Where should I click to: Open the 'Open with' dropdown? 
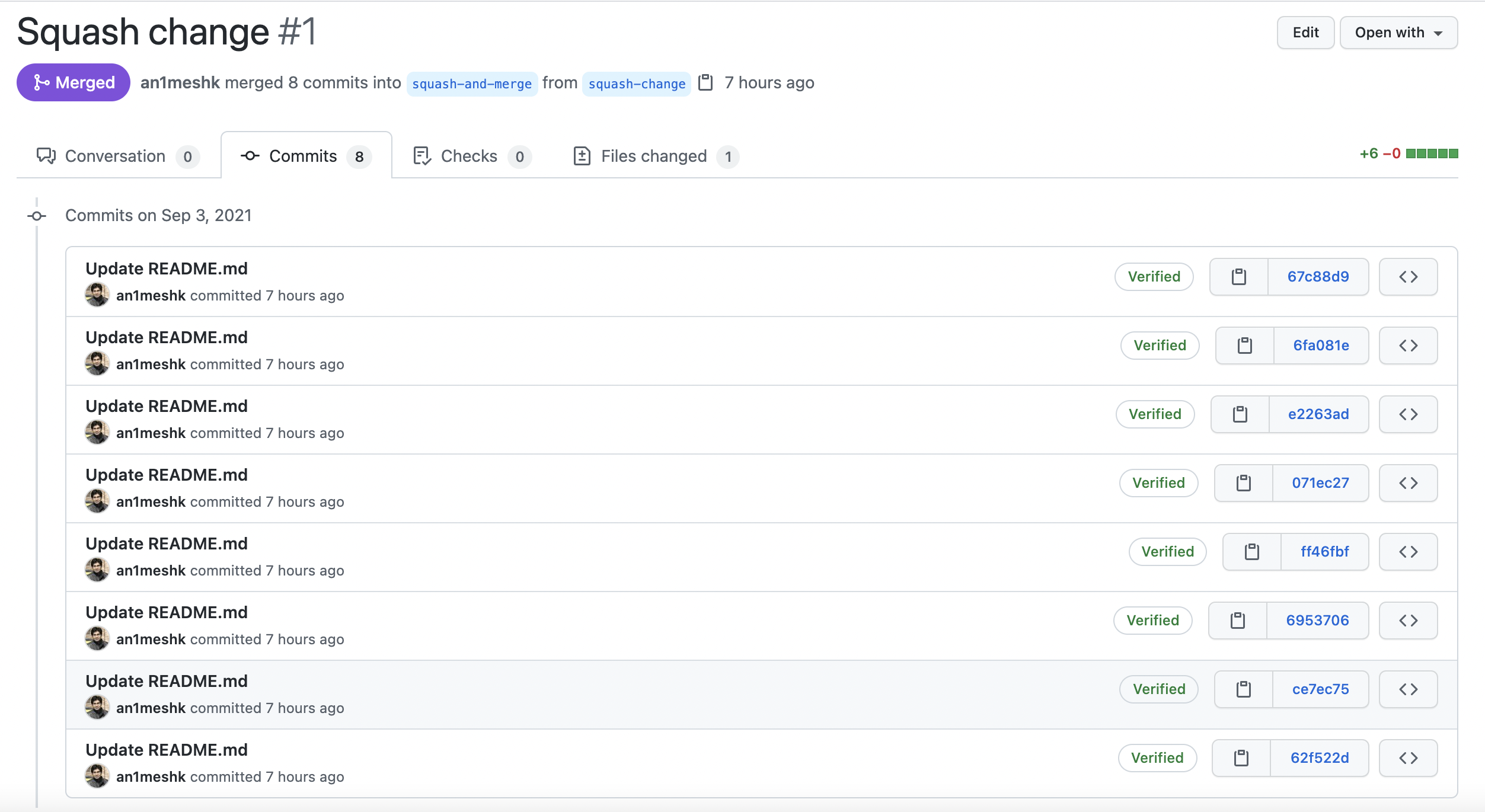coord(1398,33)
